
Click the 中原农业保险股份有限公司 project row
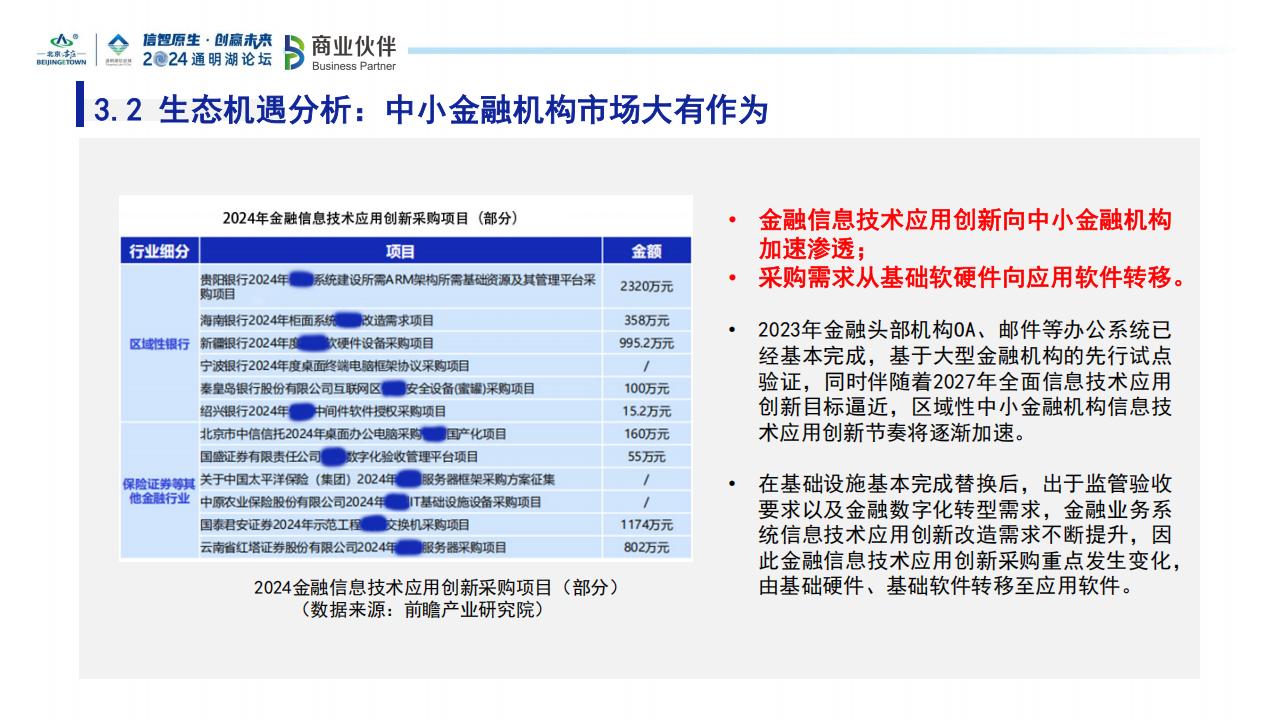(400, 502)
